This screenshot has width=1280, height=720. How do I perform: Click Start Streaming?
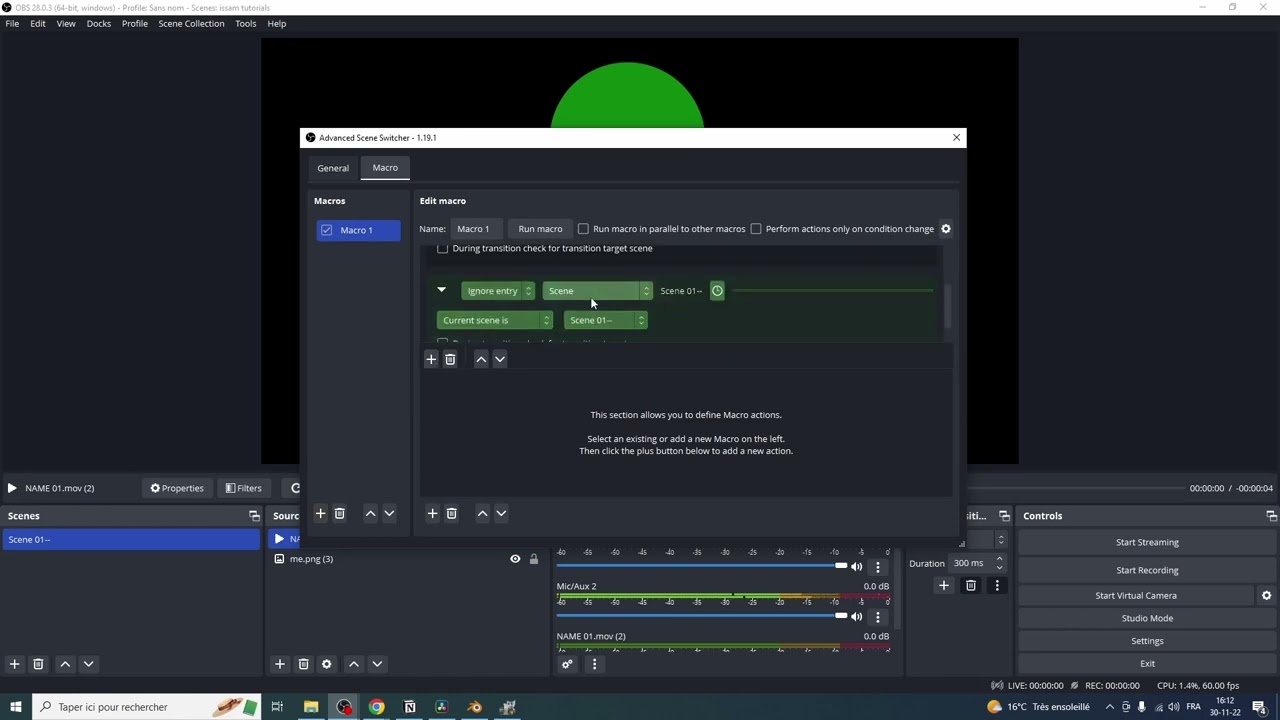(x=1147, y=542)
